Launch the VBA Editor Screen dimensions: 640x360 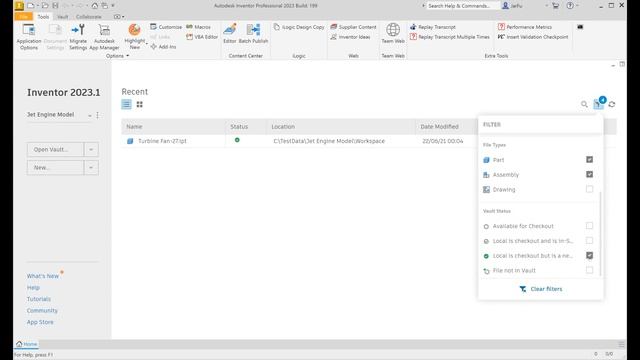202,37
